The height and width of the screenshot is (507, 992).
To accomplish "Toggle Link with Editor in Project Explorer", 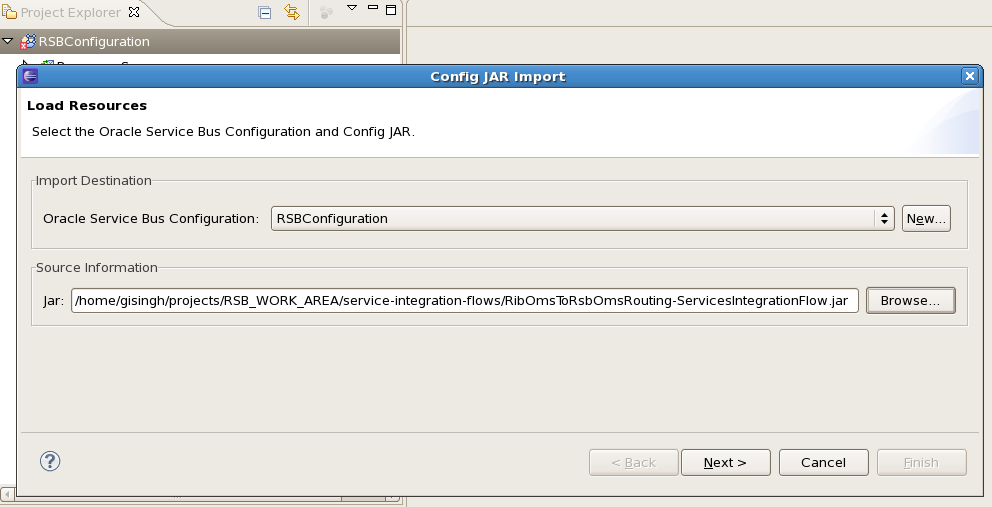I will pos(292,12).
